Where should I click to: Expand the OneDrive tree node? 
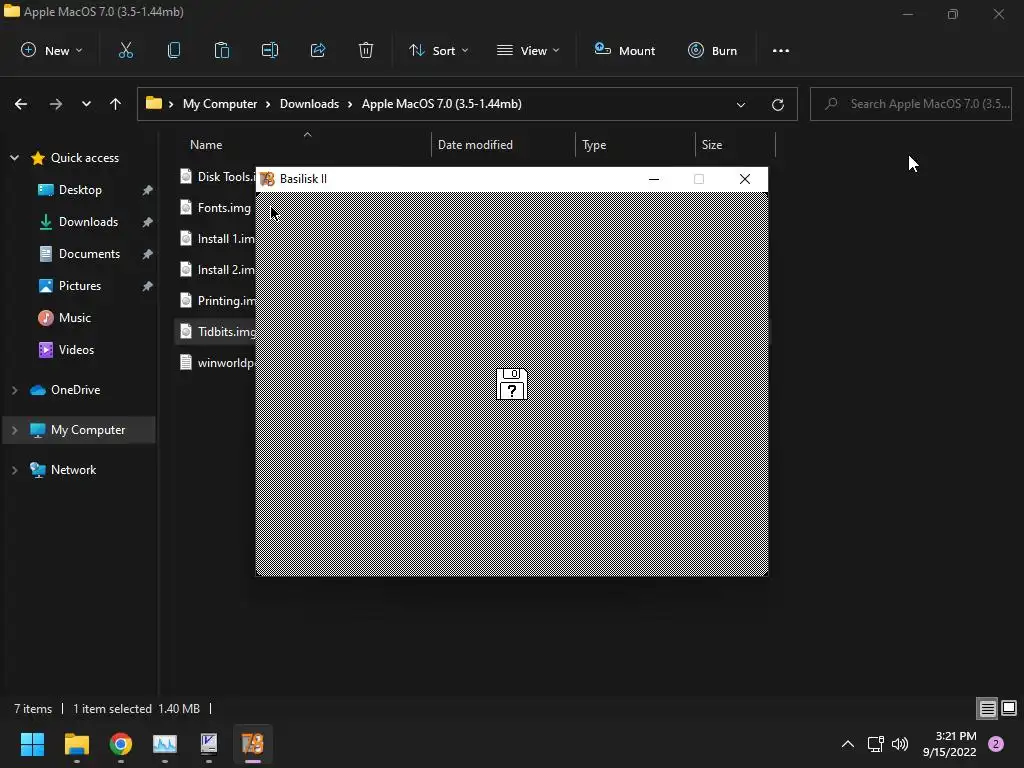pos(14,390)
